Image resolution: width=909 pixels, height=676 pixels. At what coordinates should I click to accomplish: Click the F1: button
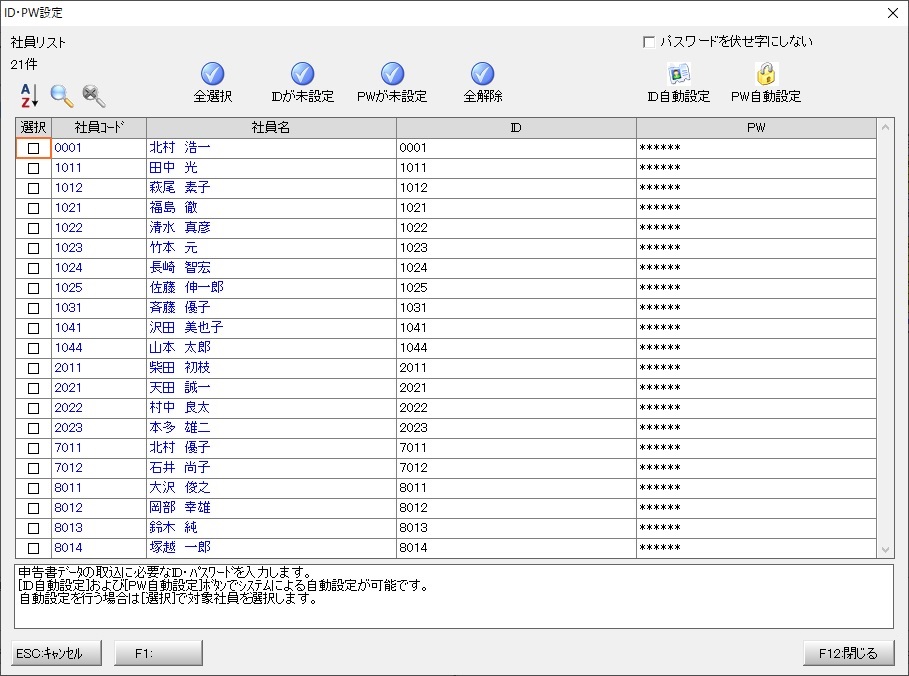click(158, 653)
